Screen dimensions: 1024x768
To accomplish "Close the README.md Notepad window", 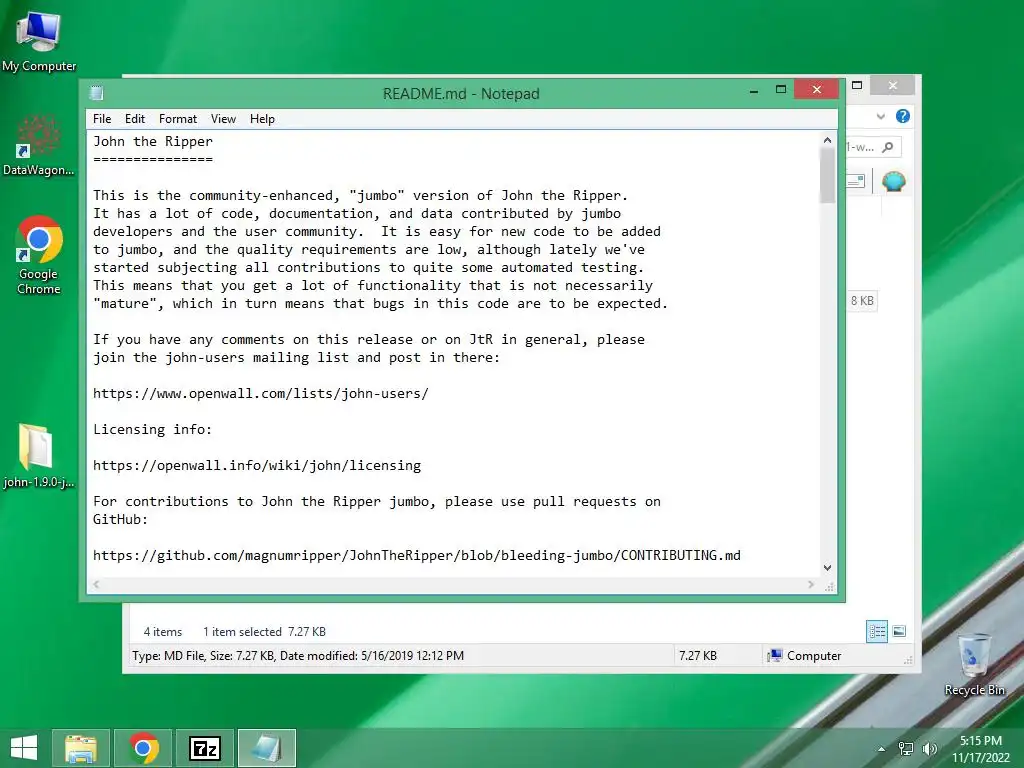I will pyautogui.click(x=816, y=89).
